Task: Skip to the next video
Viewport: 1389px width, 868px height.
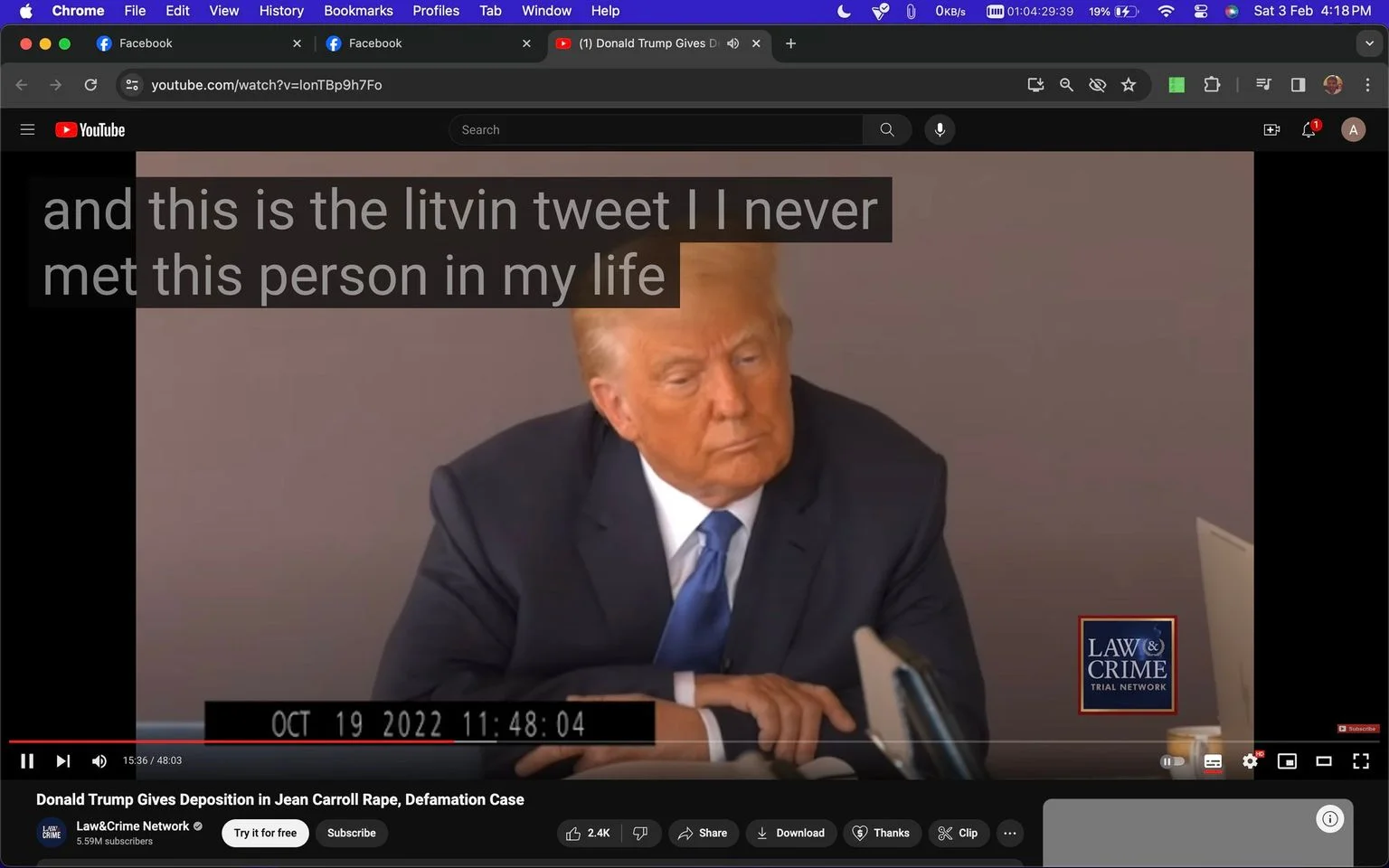Action: click(x=62, y=761)
